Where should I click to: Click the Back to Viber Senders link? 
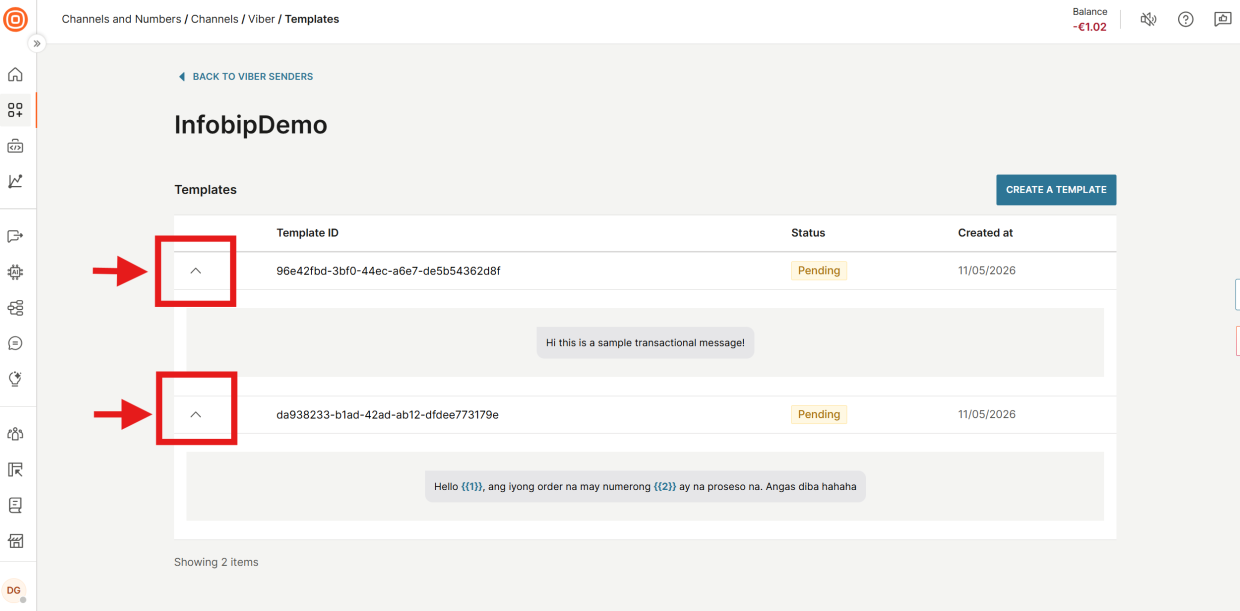[x=253, y=77]
